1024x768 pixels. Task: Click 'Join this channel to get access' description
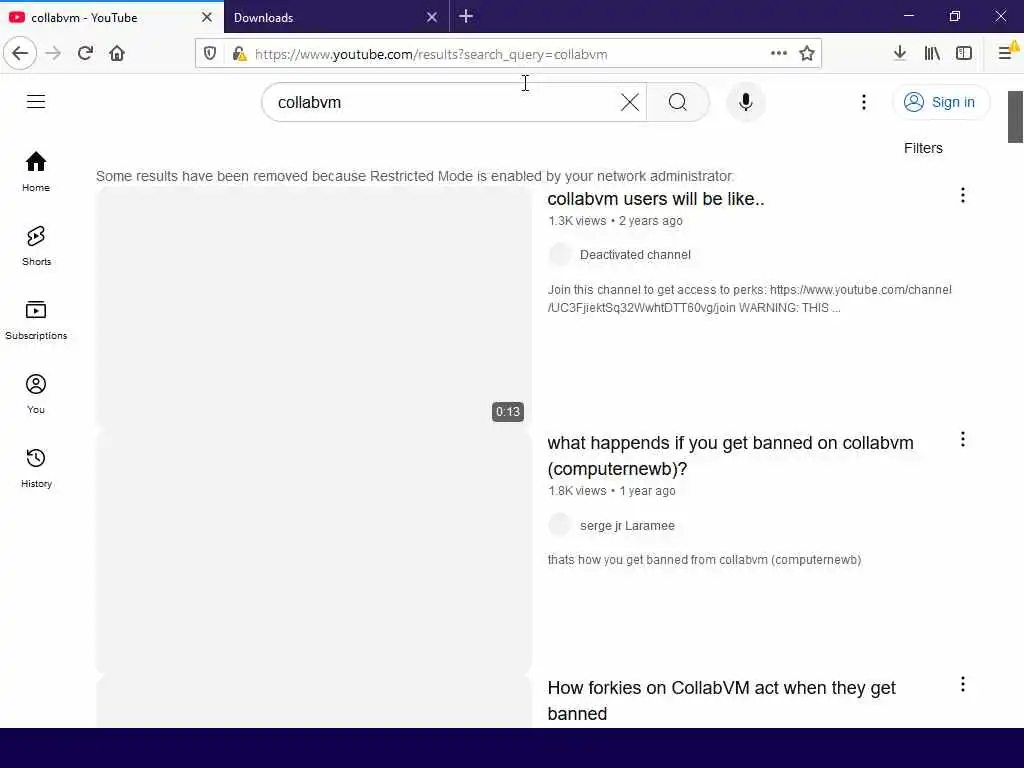click(749, 298)
